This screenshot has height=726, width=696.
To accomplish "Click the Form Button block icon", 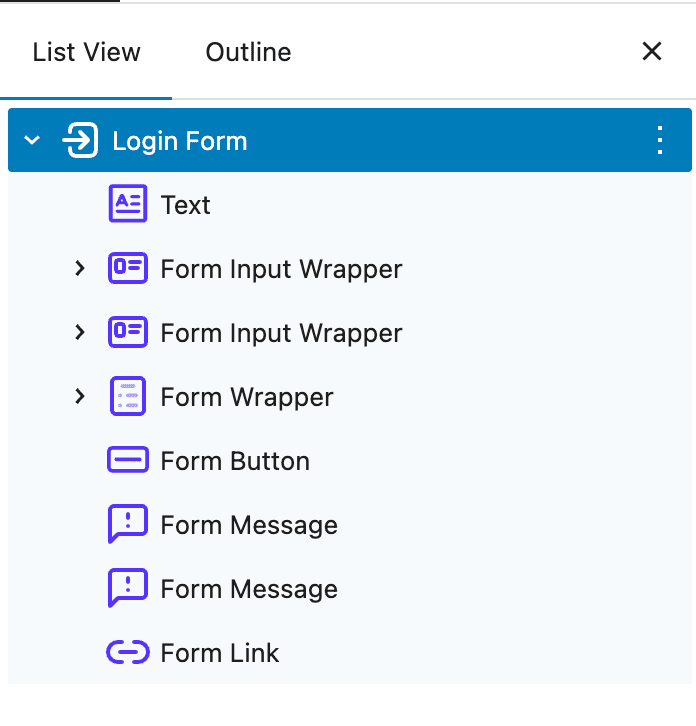I will [127, 461].
